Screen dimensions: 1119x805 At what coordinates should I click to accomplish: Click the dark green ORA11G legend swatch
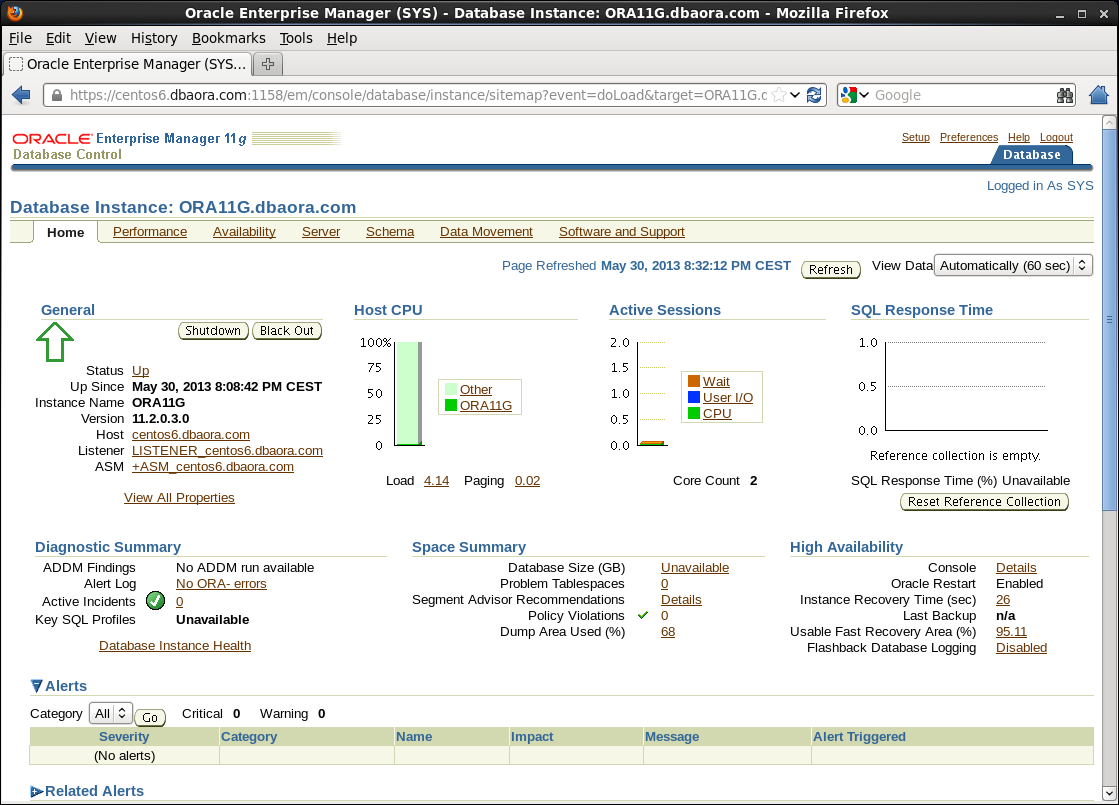451,405
